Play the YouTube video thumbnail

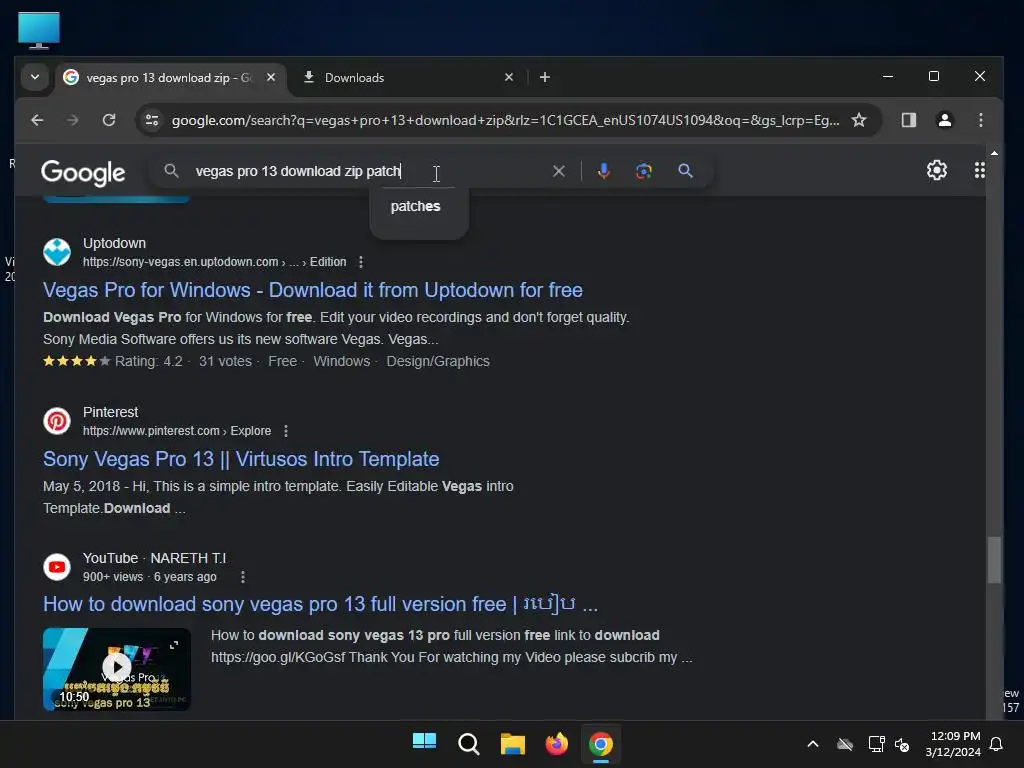[x=117, y=667]
